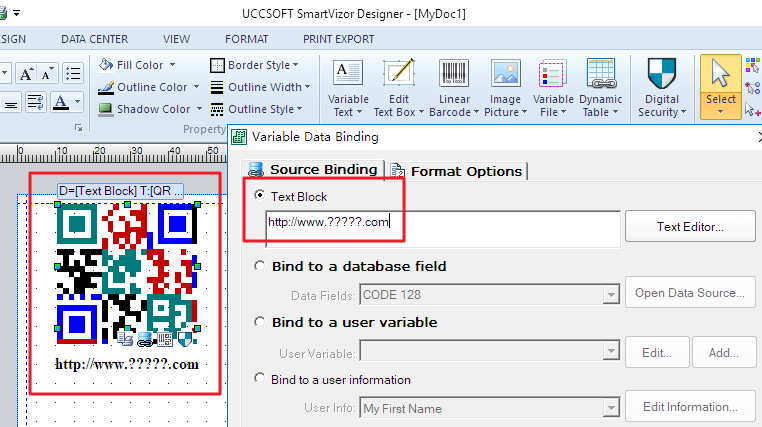
Task: Open the PRINT EXPORT ribbon tab
Action: point(339,39)
